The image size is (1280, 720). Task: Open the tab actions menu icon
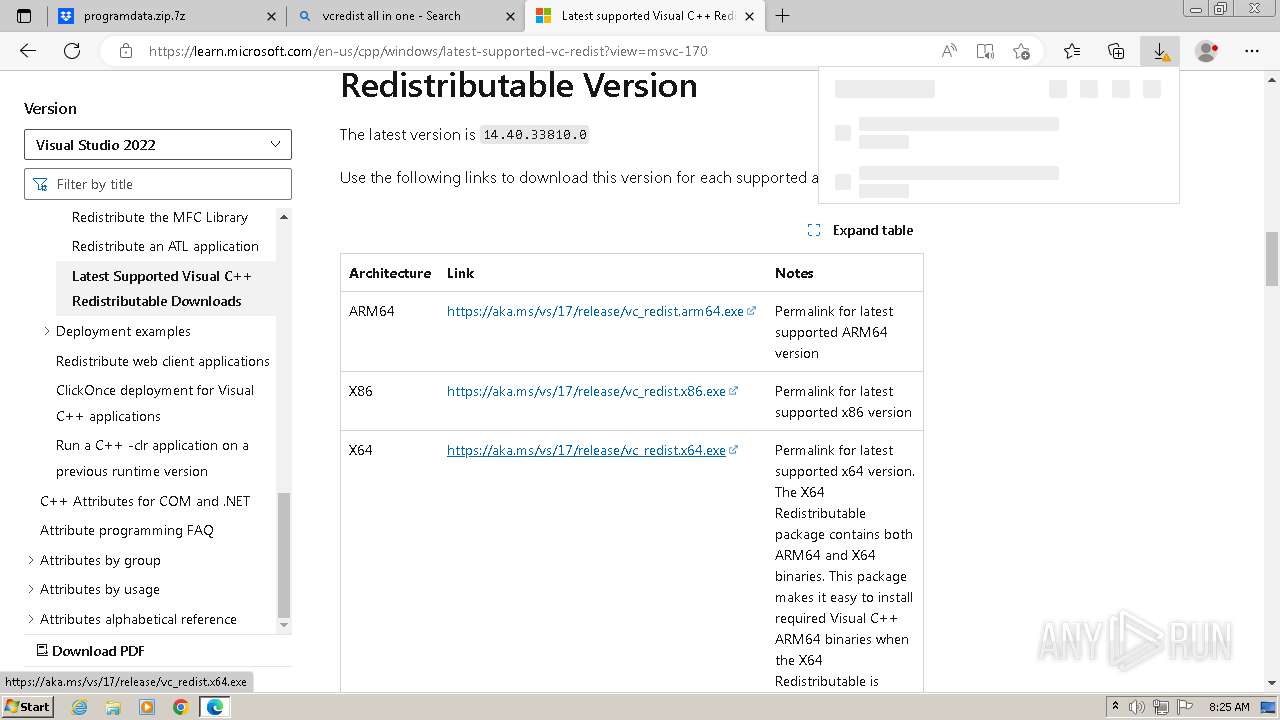tap(24, 16)
